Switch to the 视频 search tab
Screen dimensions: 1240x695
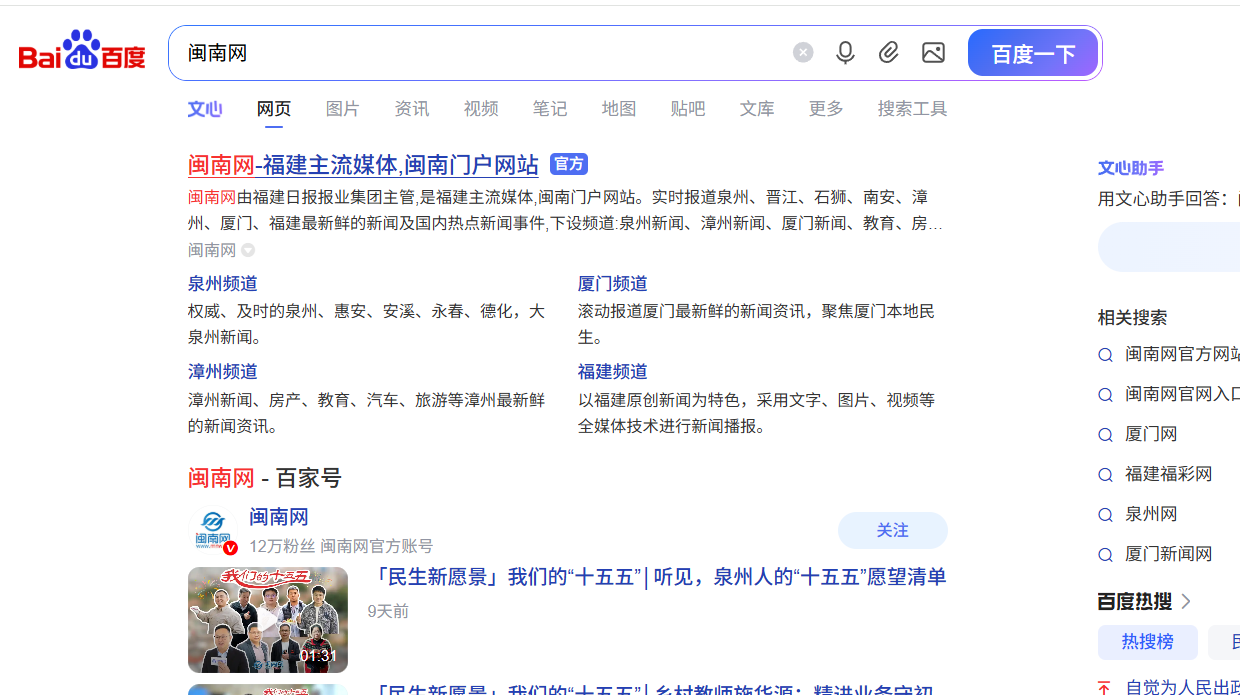point(480,109)
